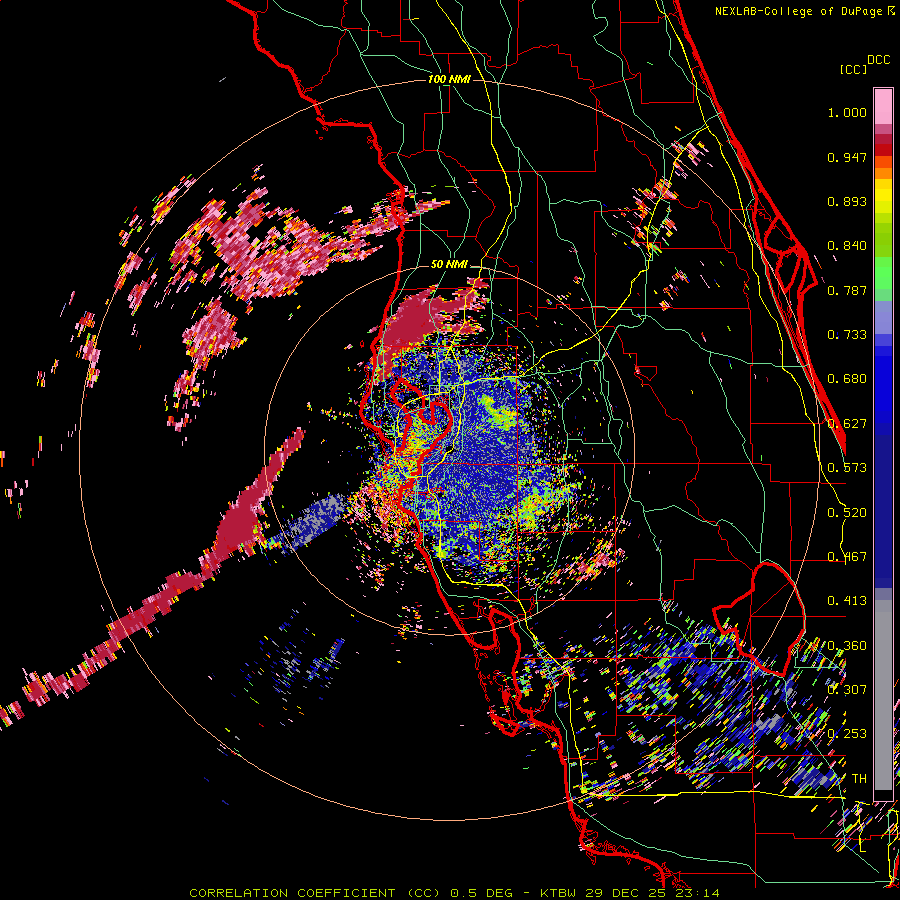Click the 50 NMI range ring label
The width and height of the screenshot is (900, 900).
tap(449, 265)
